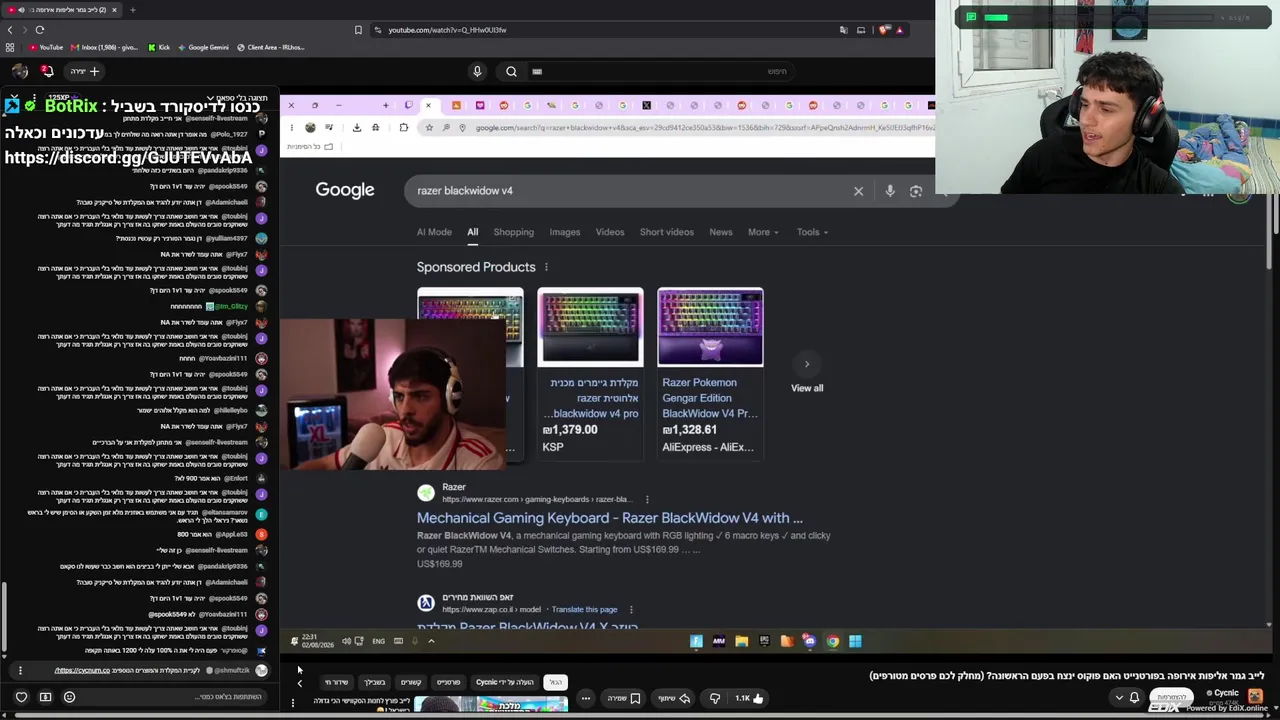Select the From Cycnic filter chip
The height and width of the screenshot is (720, 1280).
point(504,682)
